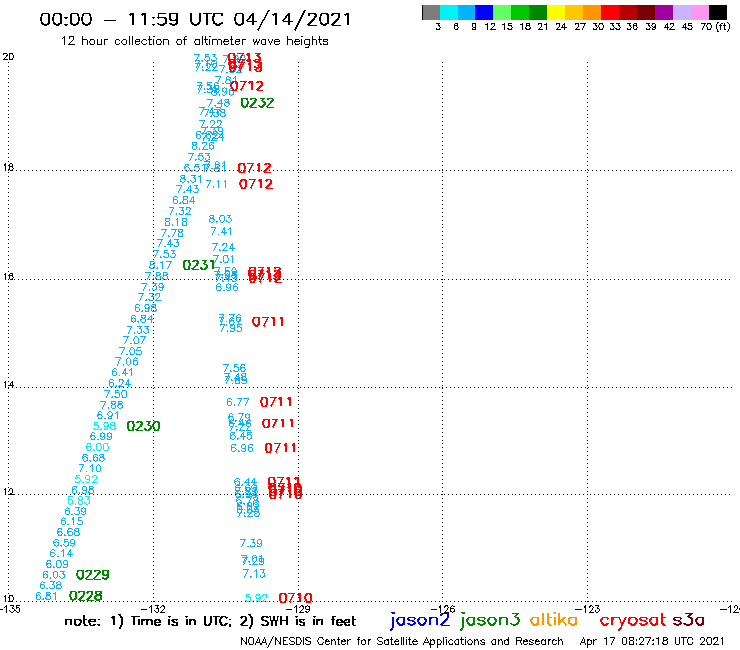Click the wave height value '6.03'
Viewport: 740px width, 650px height.
tap(54, 575)
